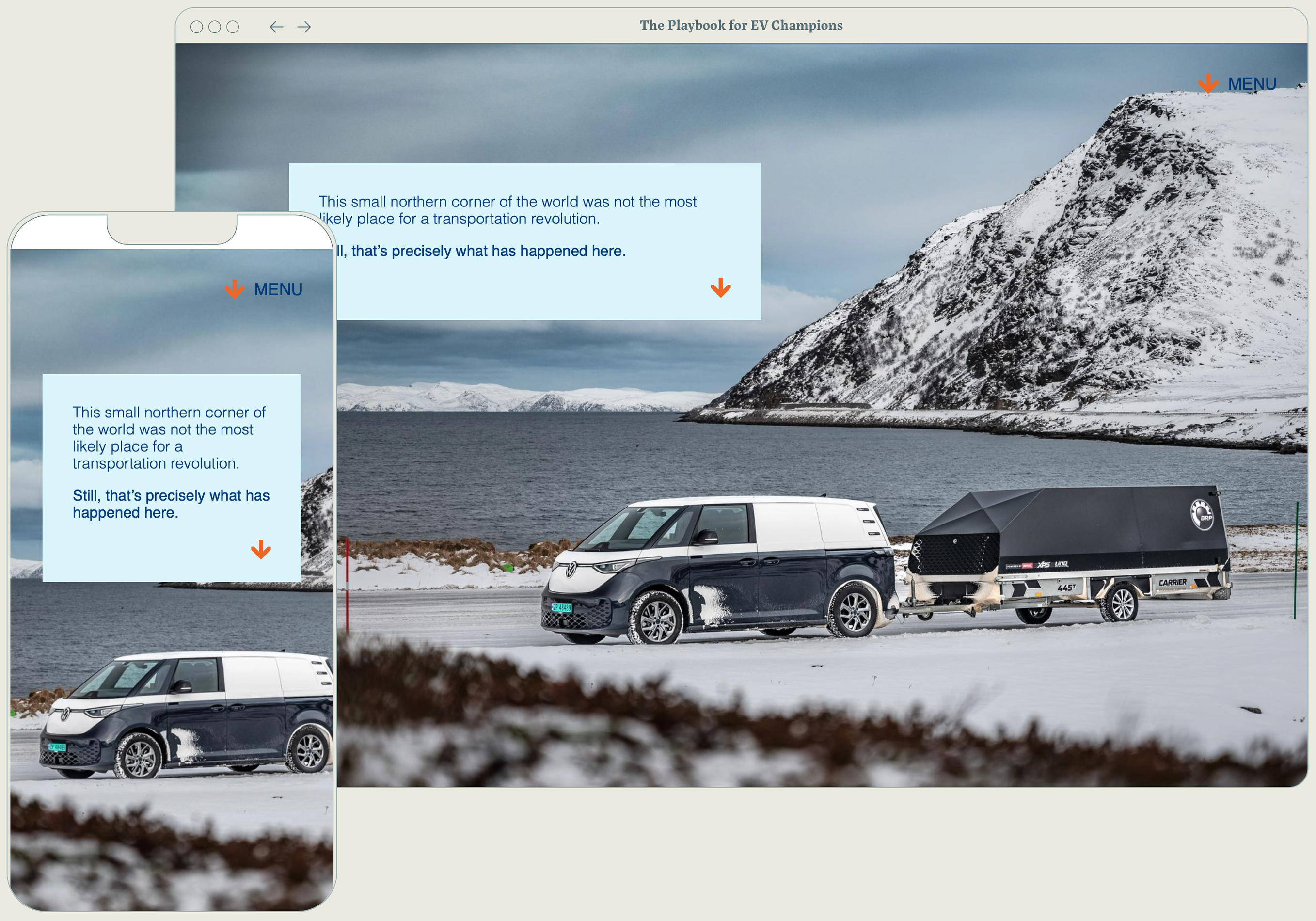Click the phone notch at top
1316x921 pixels.
[x=172, y=229]
